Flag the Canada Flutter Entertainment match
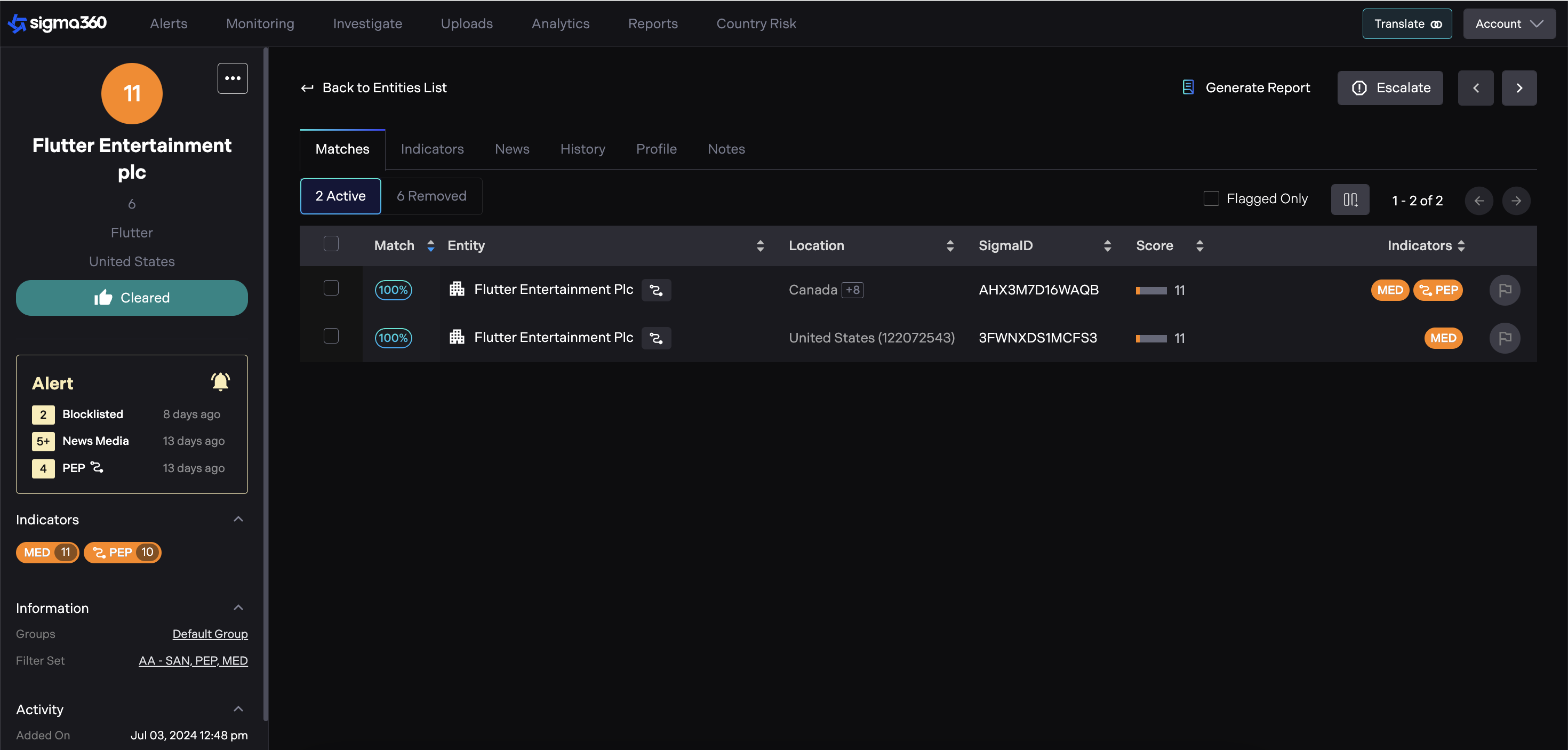 [1505, 290]
